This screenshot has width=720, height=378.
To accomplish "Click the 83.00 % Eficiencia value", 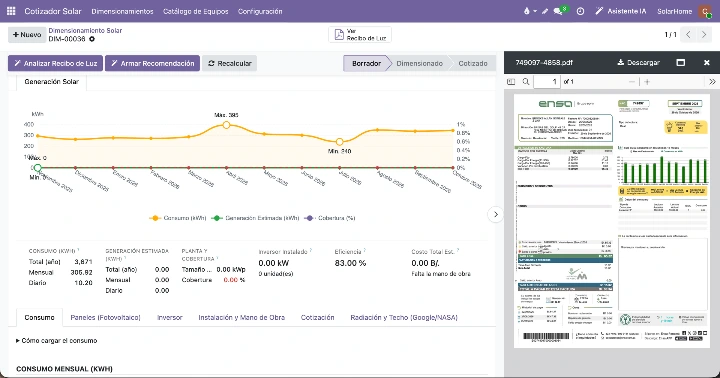I will pos(350,263).
